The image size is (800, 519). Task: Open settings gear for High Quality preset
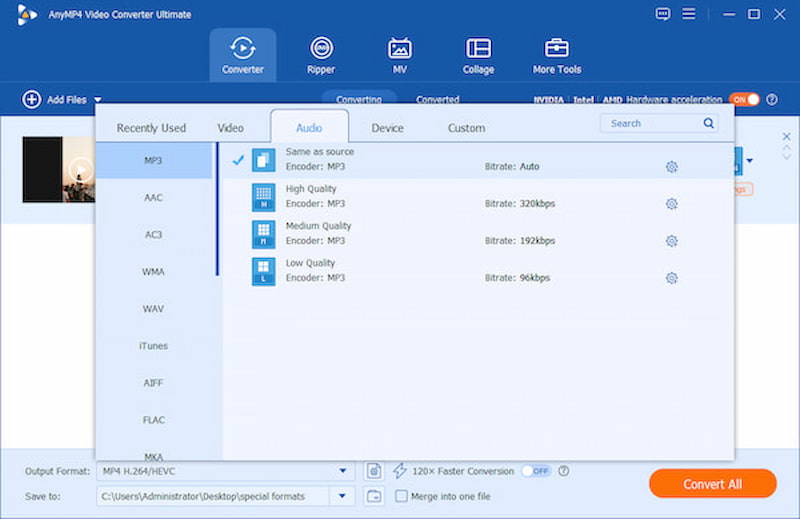coord(671,204)
